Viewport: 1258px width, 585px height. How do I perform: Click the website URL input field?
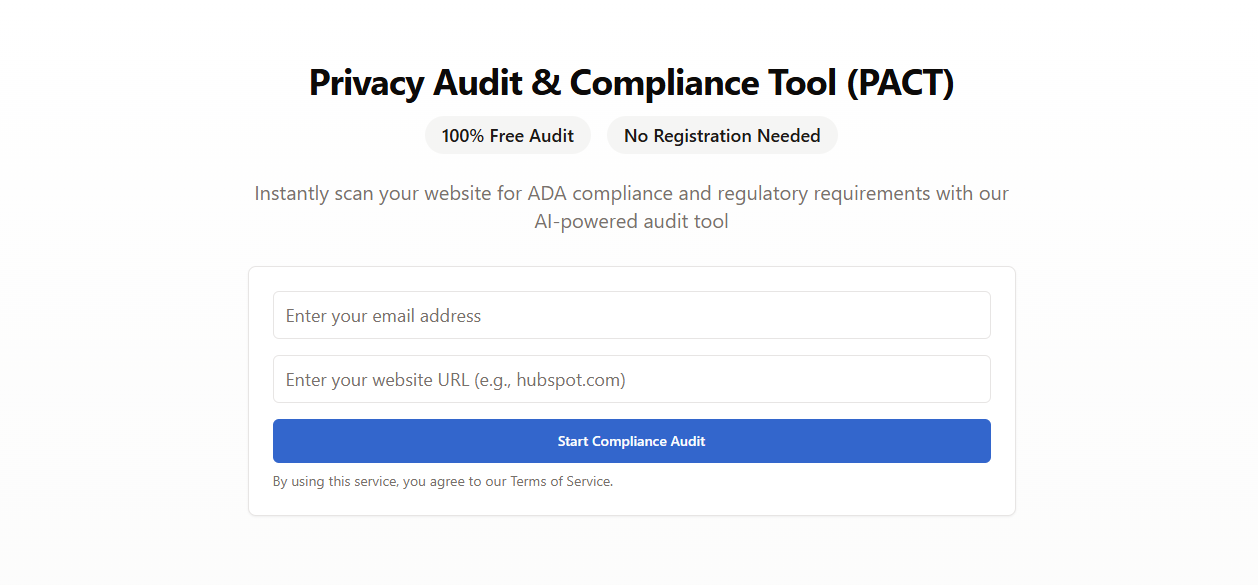(x=631, y=379)
